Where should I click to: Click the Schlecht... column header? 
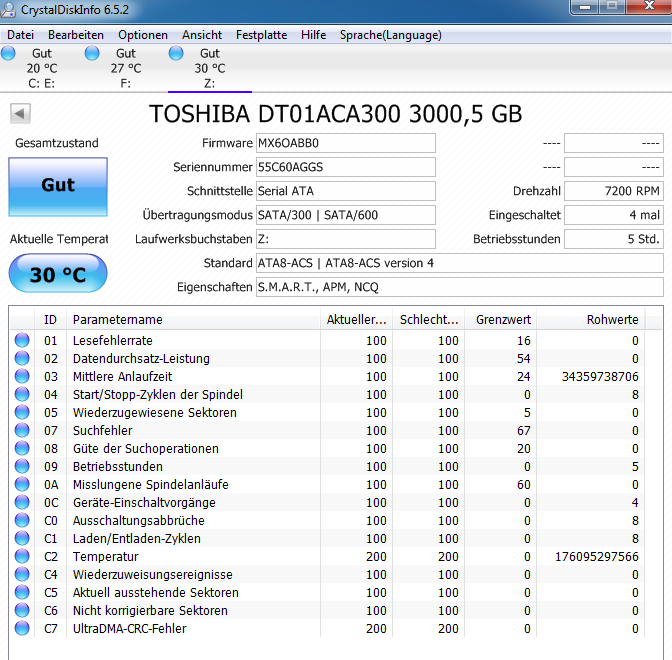[x=429, y=320]
